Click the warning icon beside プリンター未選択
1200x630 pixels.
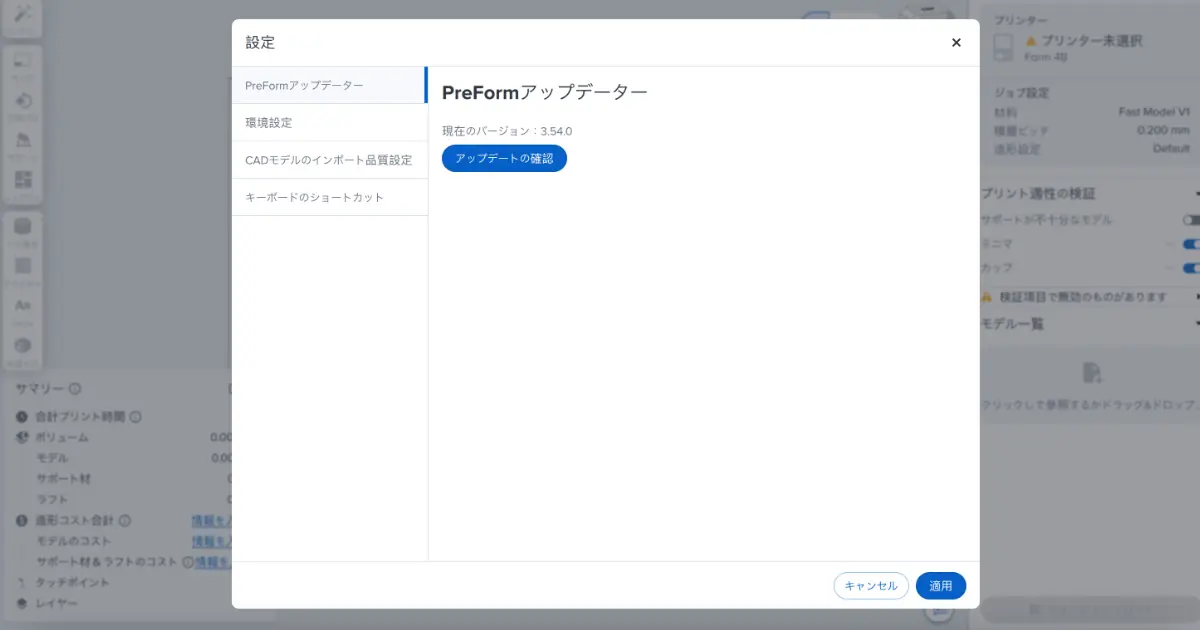pyautogui.click(x=1031, y=41)
